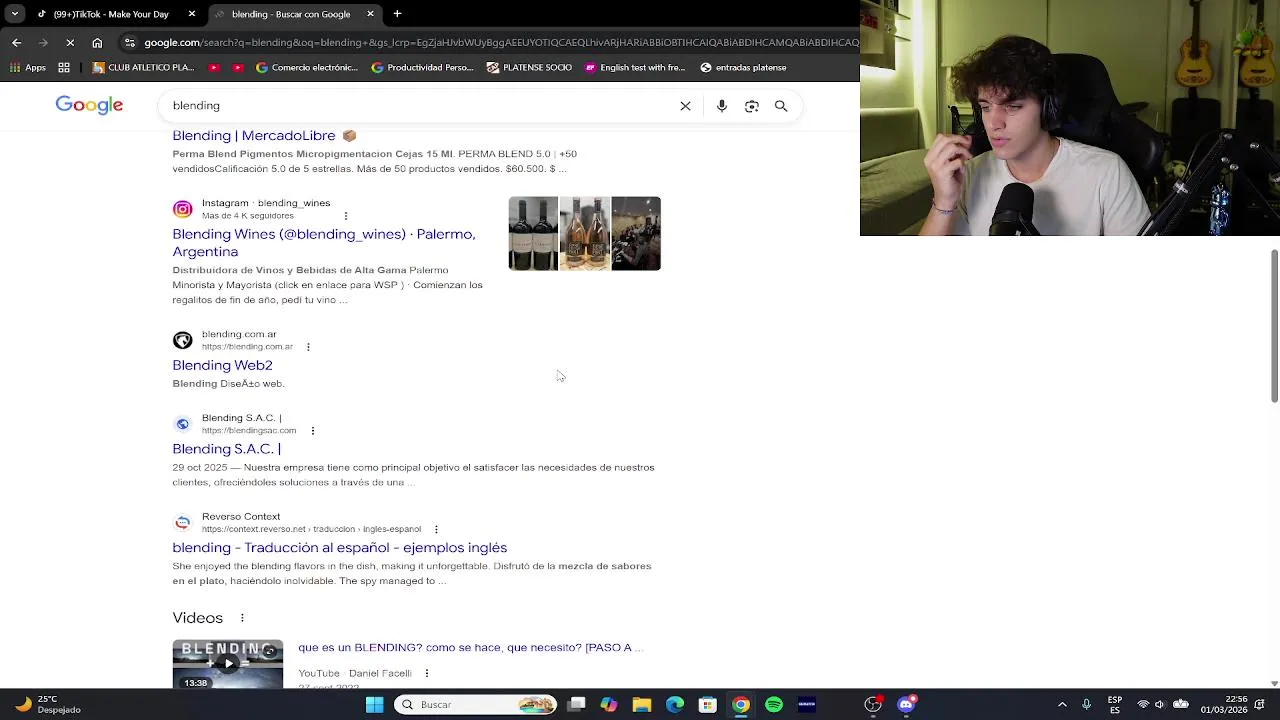Open the entradas platense bookmark
This screenshot has width=1280, height=720.
[743, 67]
